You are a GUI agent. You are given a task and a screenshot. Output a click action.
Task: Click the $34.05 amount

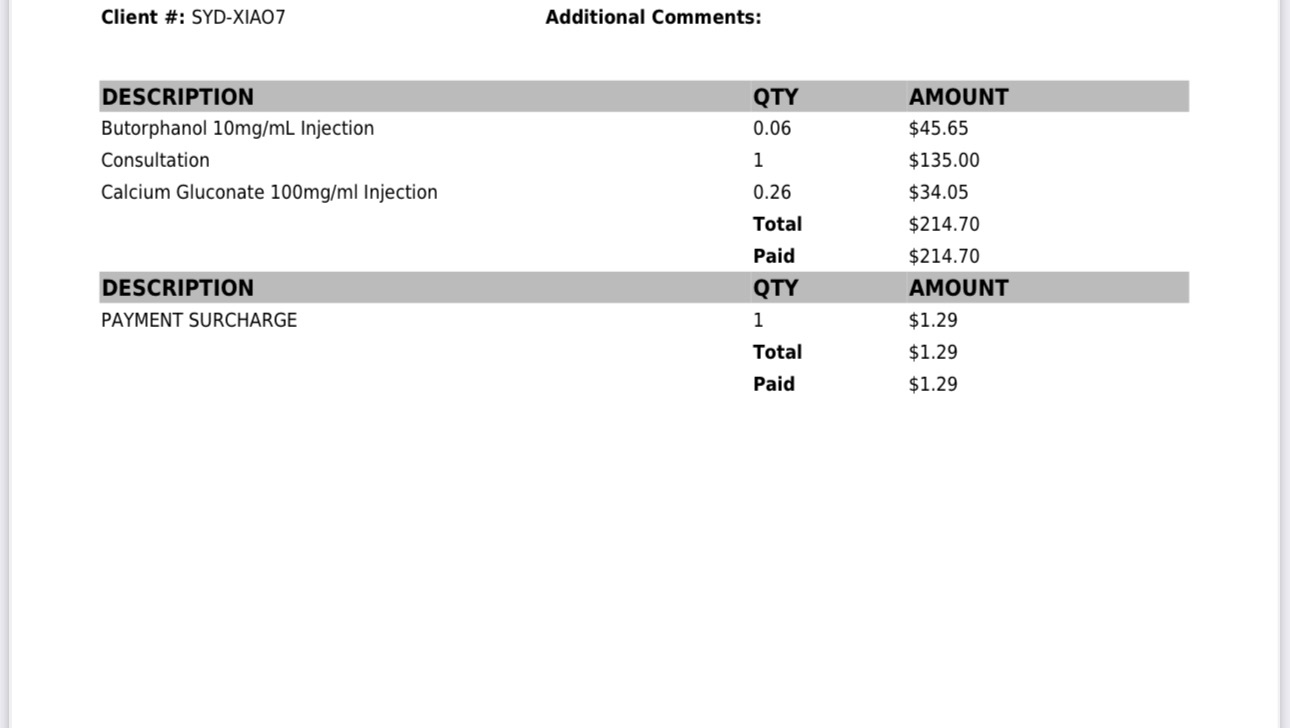pyautogui.click(x=938, y=192)
